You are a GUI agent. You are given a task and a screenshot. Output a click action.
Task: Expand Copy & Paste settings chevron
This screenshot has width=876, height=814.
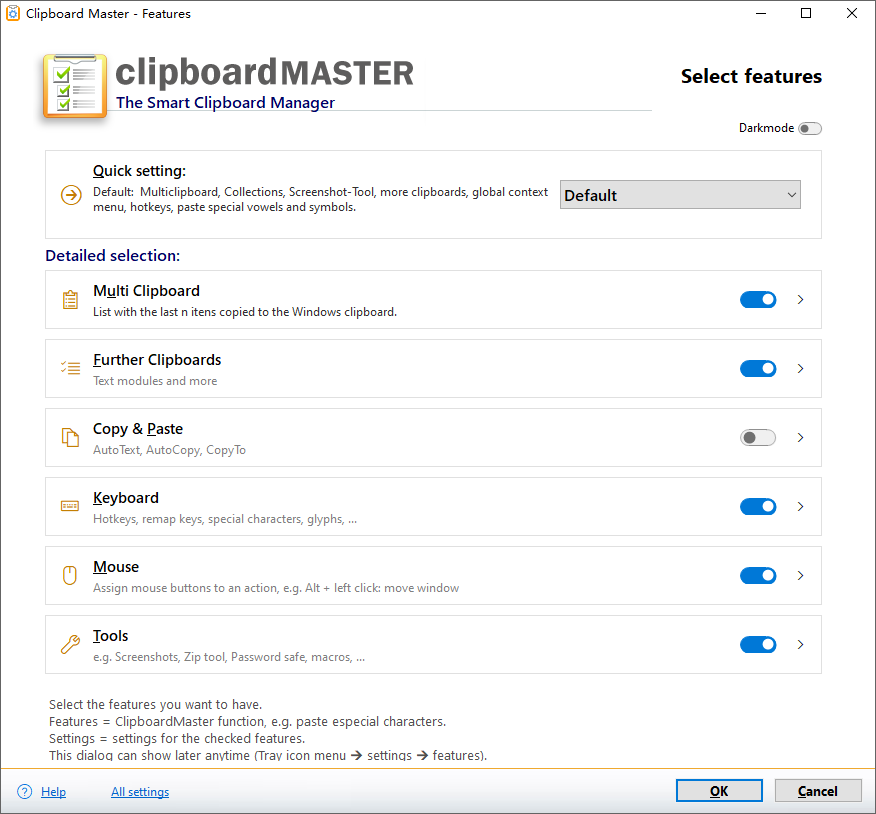pyautogui.click(x=800, y=437)
